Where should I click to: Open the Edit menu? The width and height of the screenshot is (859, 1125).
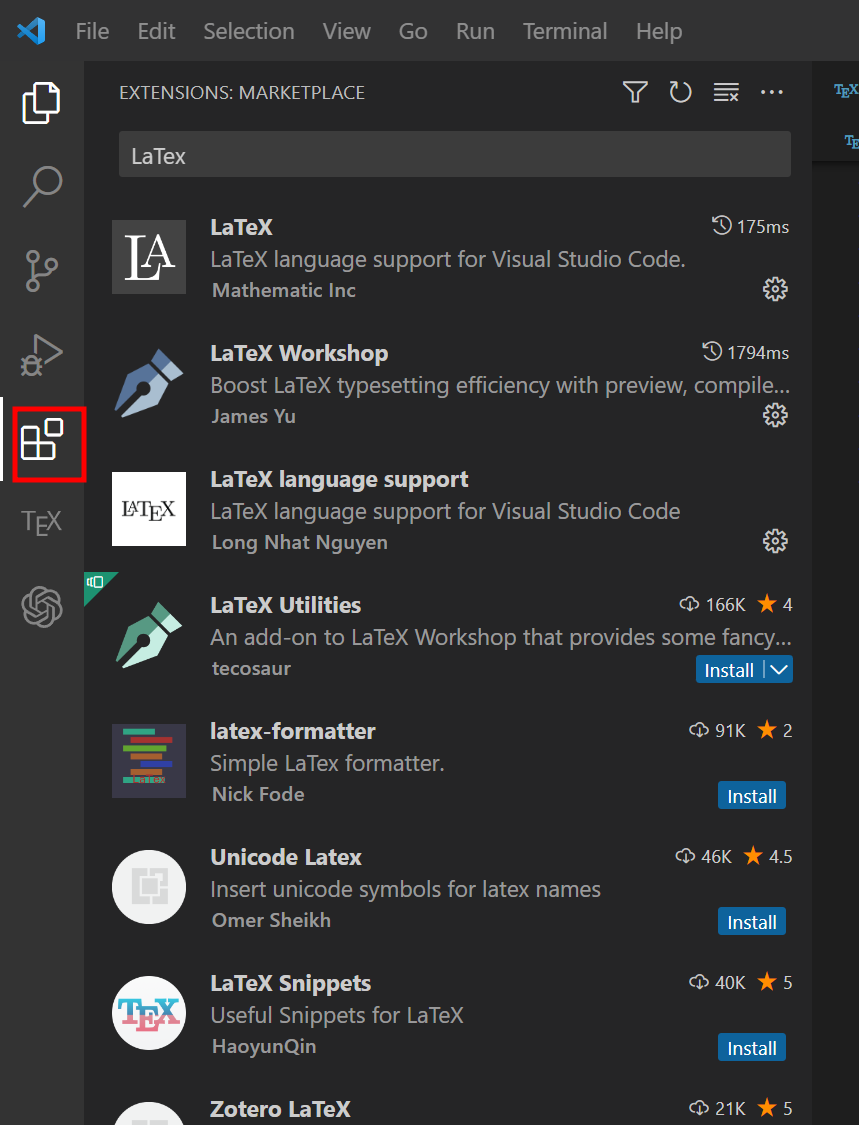click(156, 32)
